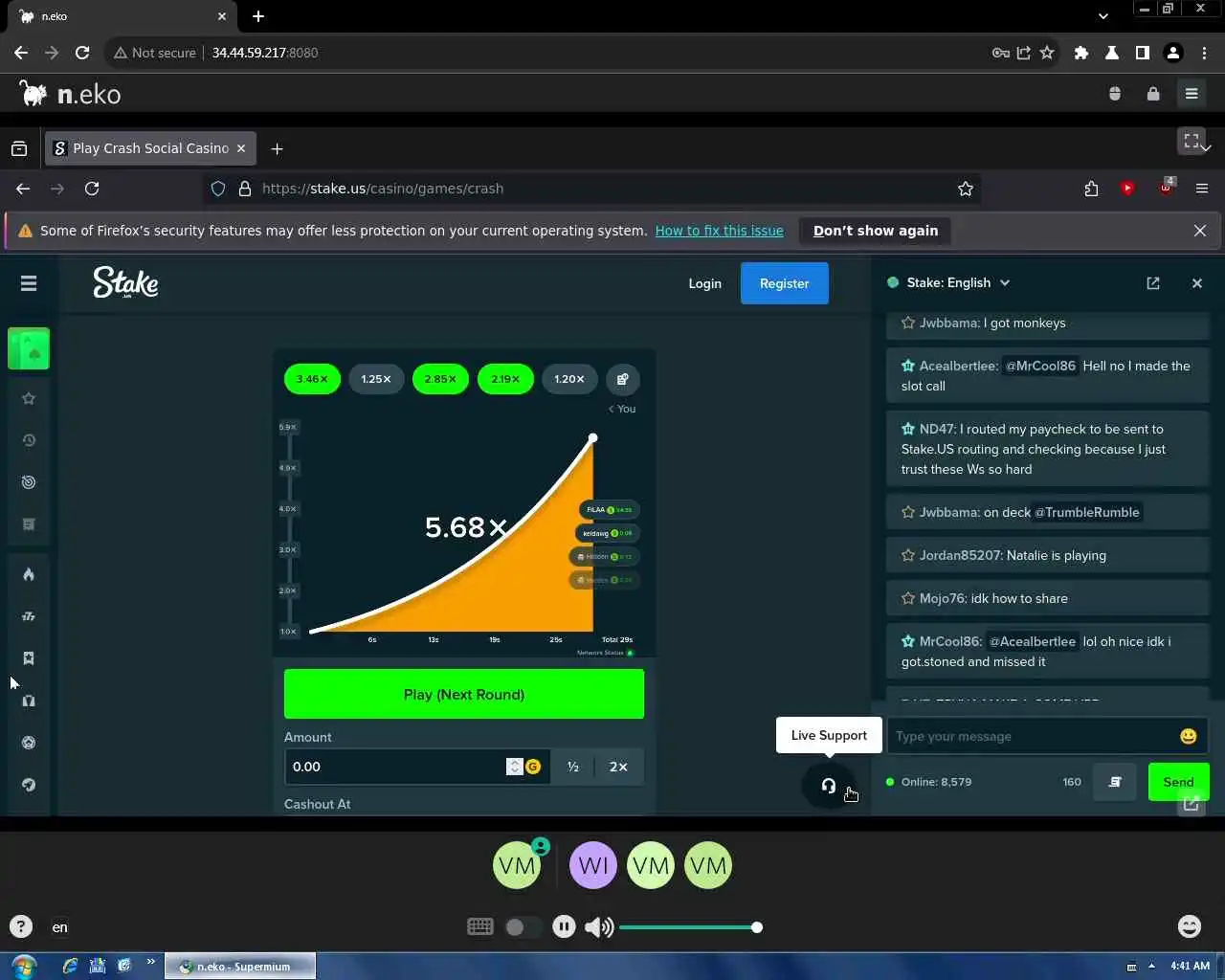Pause the n.eko stream
This screenshot has width=1225, height=980.
(564, 926)
